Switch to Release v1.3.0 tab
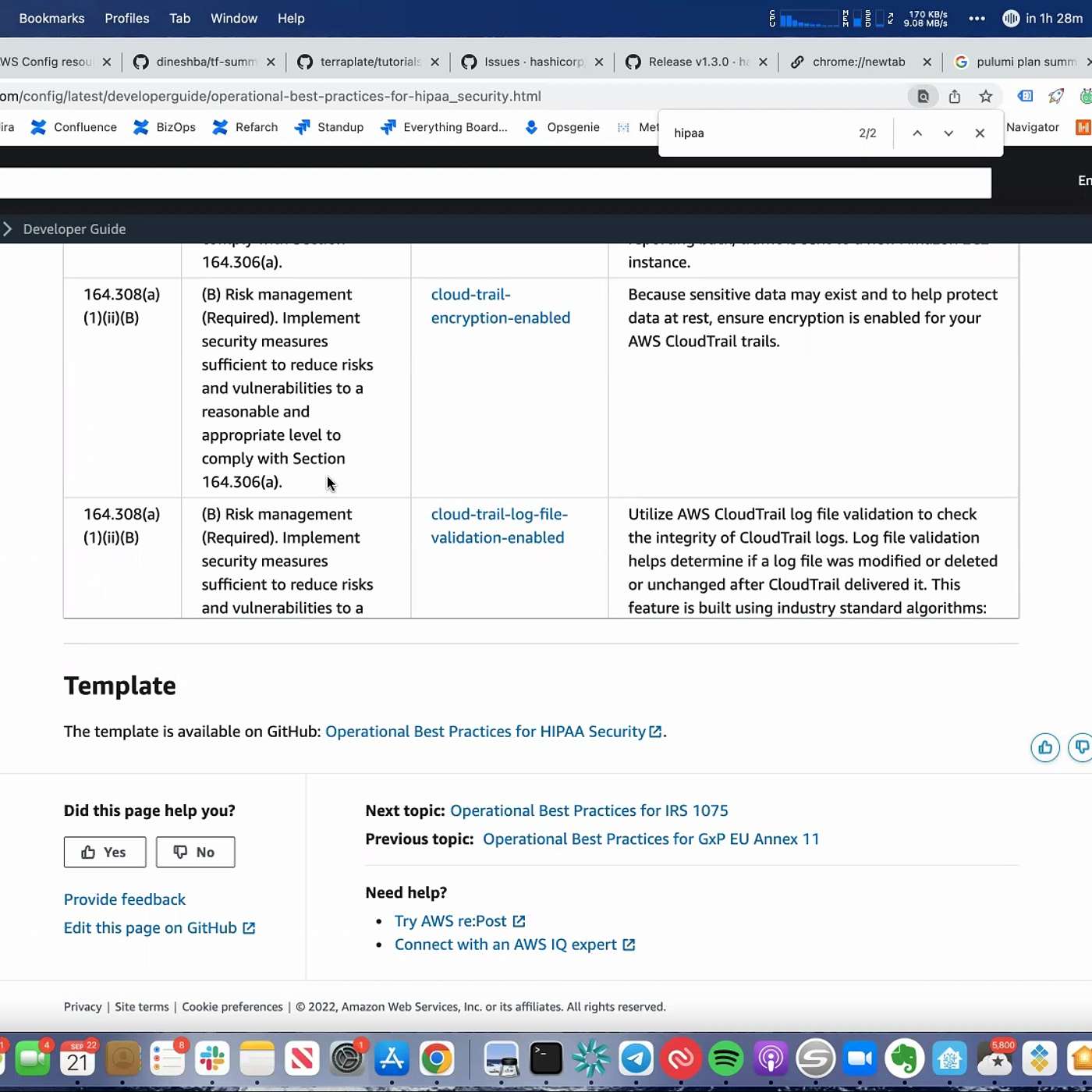The width and height of the screenshot is (1092, 1092). pos(697,62)
